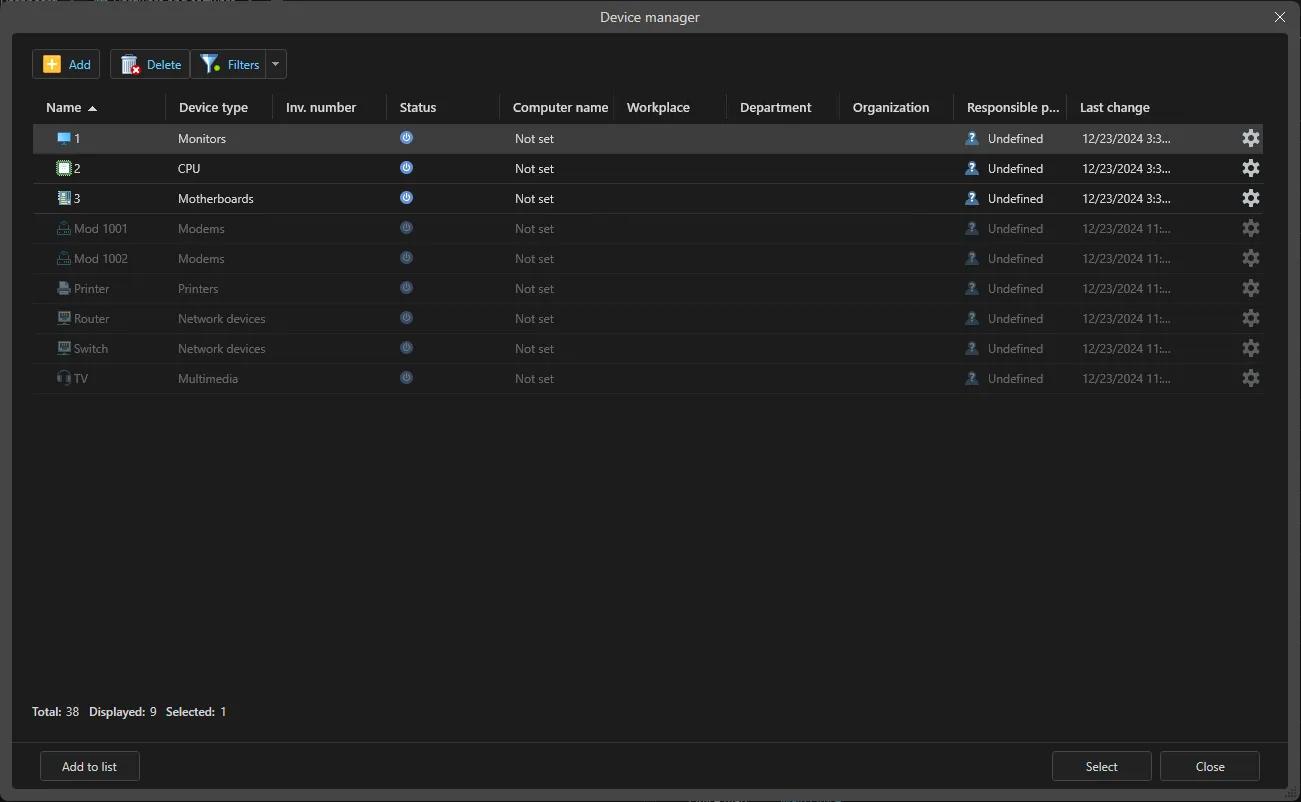Viewport: 1301px width, 802px height.
Task: Open settings gear for Printer row
Action: 1250,288
